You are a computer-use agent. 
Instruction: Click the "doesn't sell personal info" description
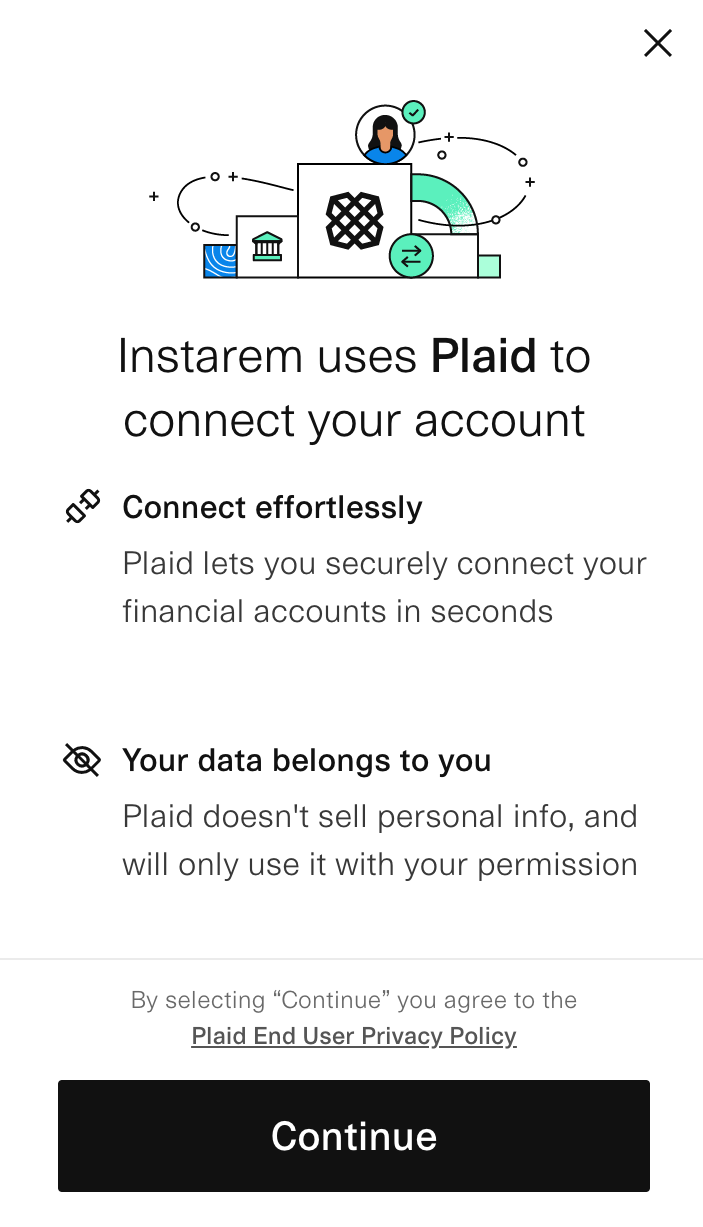pos(380,840)
